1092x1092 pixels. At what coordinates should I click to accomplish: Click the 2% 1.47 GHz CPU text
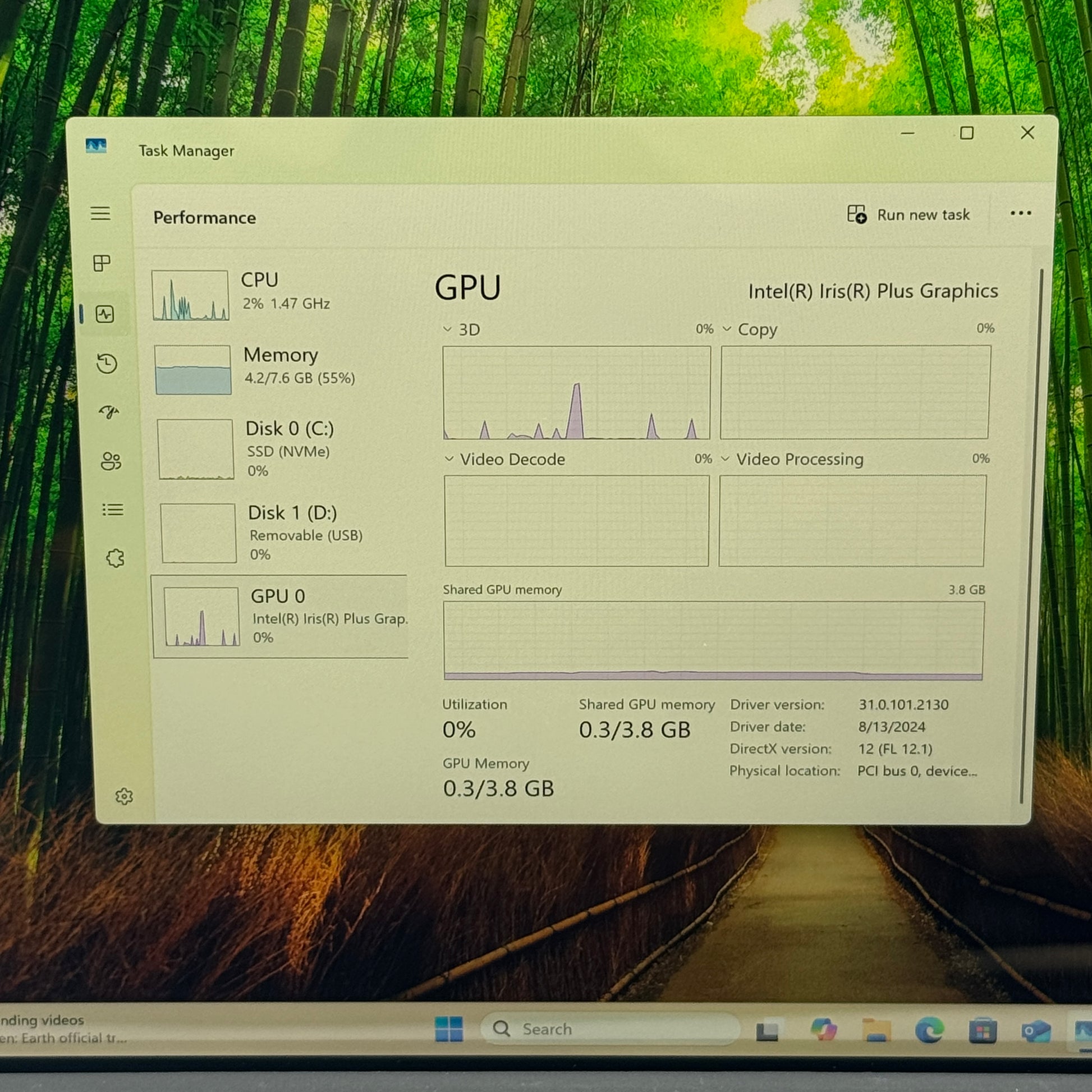click(x=286, y=304)
